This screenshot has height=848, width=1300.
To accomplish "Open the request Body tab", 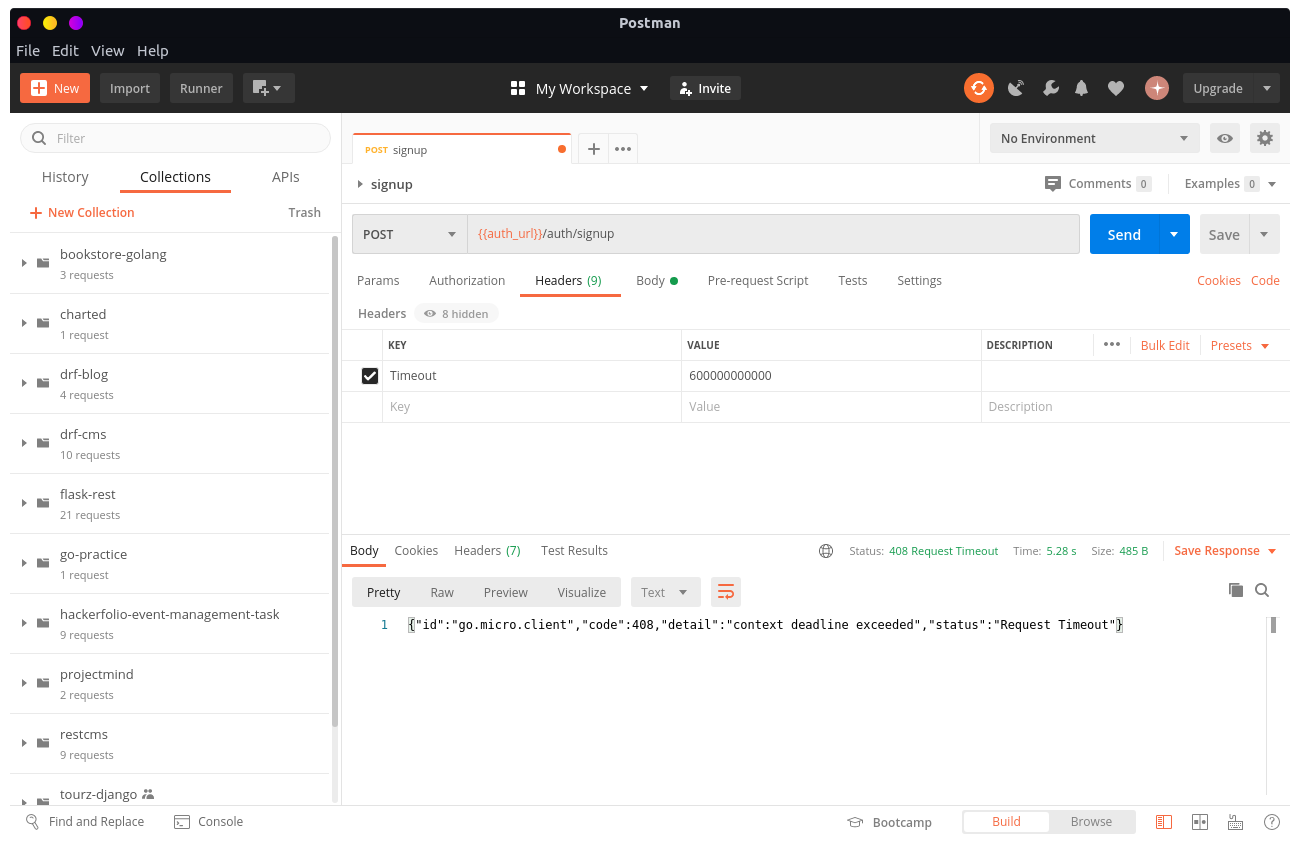I will coord(657,281).
